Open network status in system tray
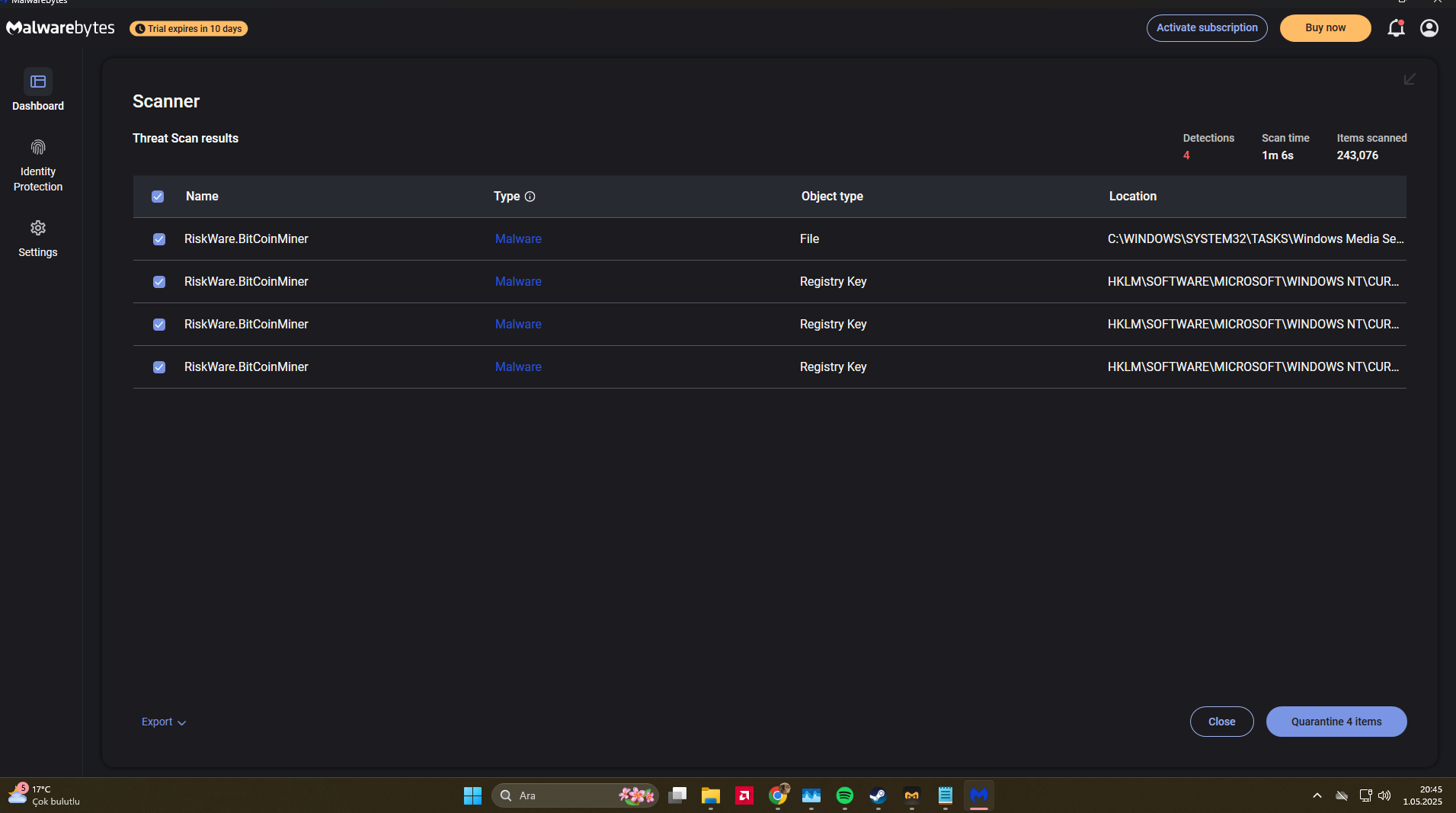This screenshot has width=1456, height=813. click(x=1365, y=795)
